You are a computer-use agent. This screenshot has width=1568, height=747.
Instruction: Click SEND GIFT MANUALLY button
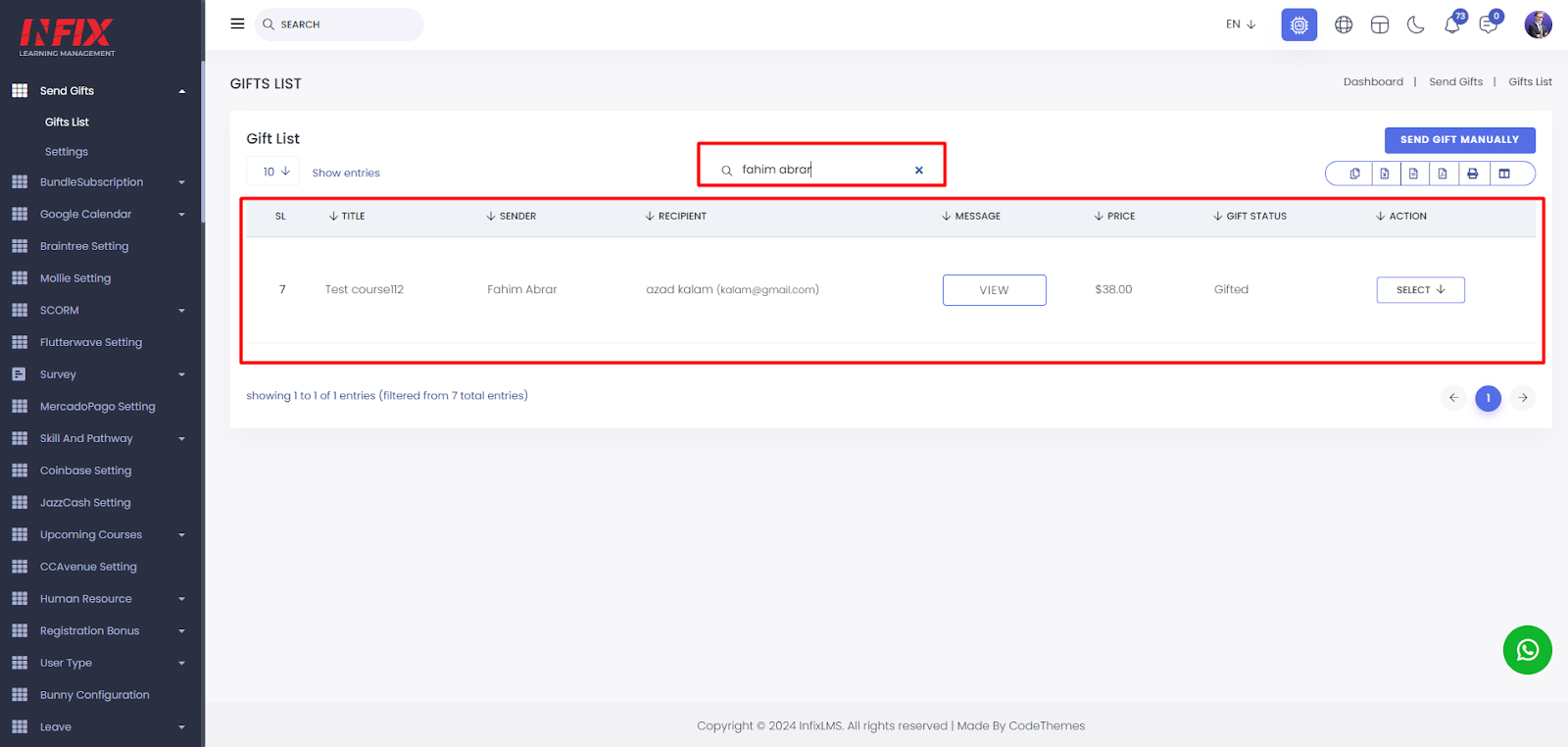(x=1459, y=140)
